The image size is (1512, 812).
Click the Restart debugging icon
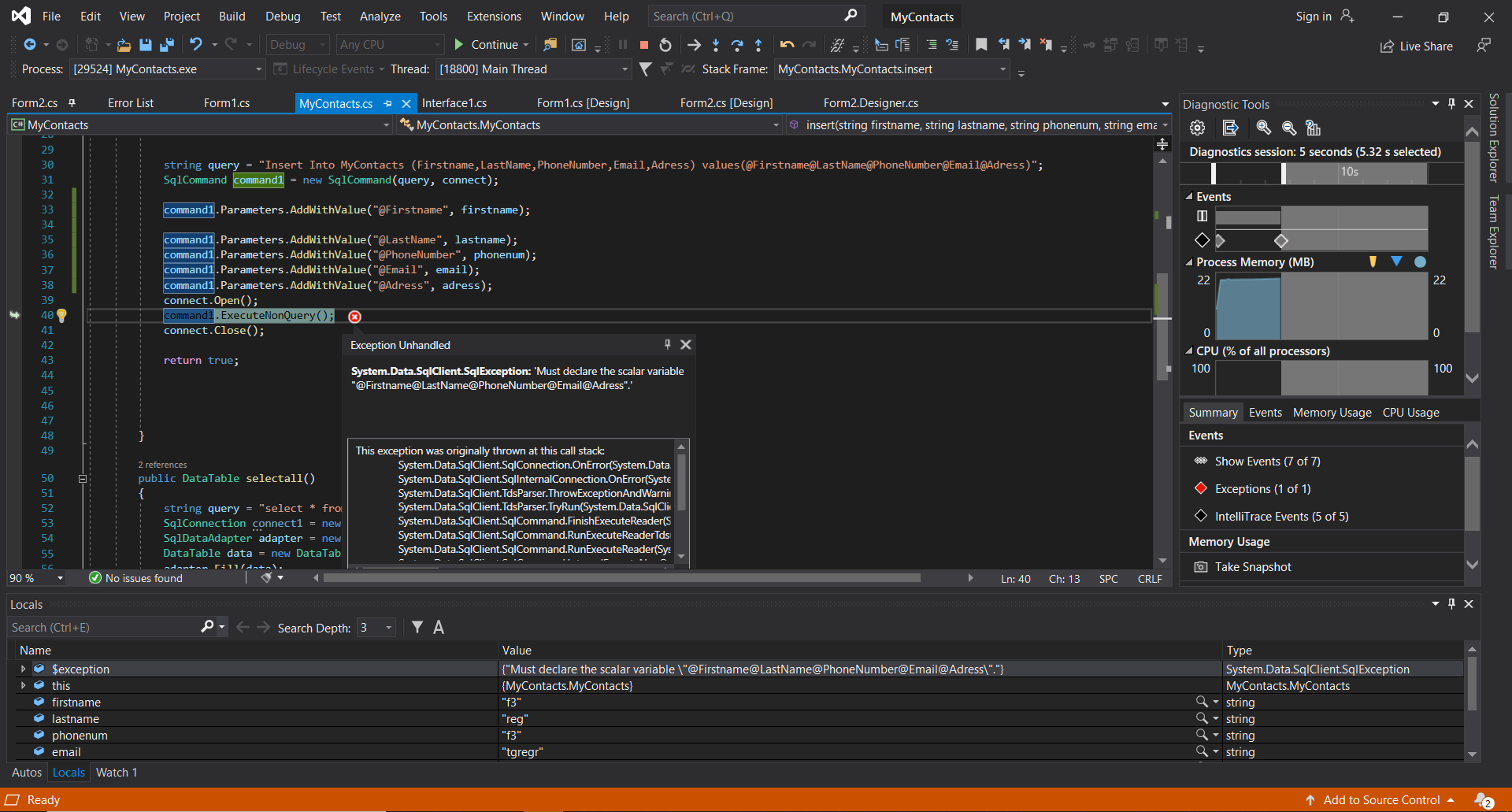click(x=665, y=45)
